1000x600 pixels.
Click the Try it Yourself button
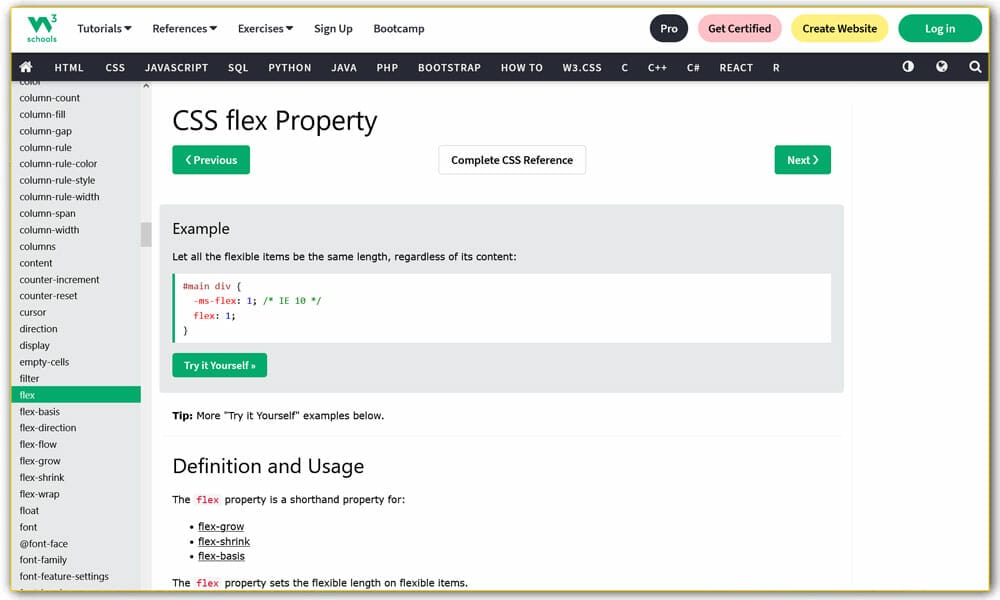tap(219, 365)
